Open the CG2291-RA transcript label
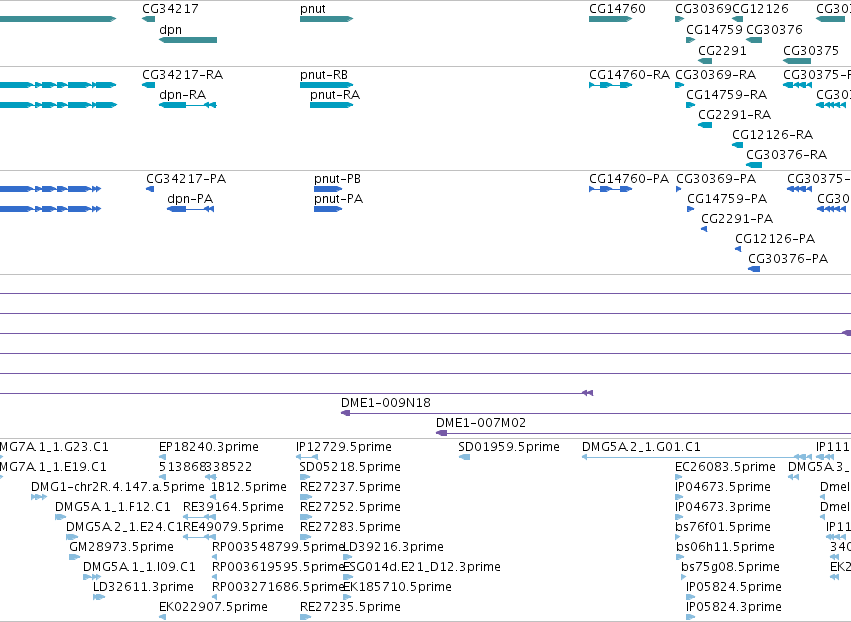The height and width of the screenshot is (622, 851). pos(734,115)
